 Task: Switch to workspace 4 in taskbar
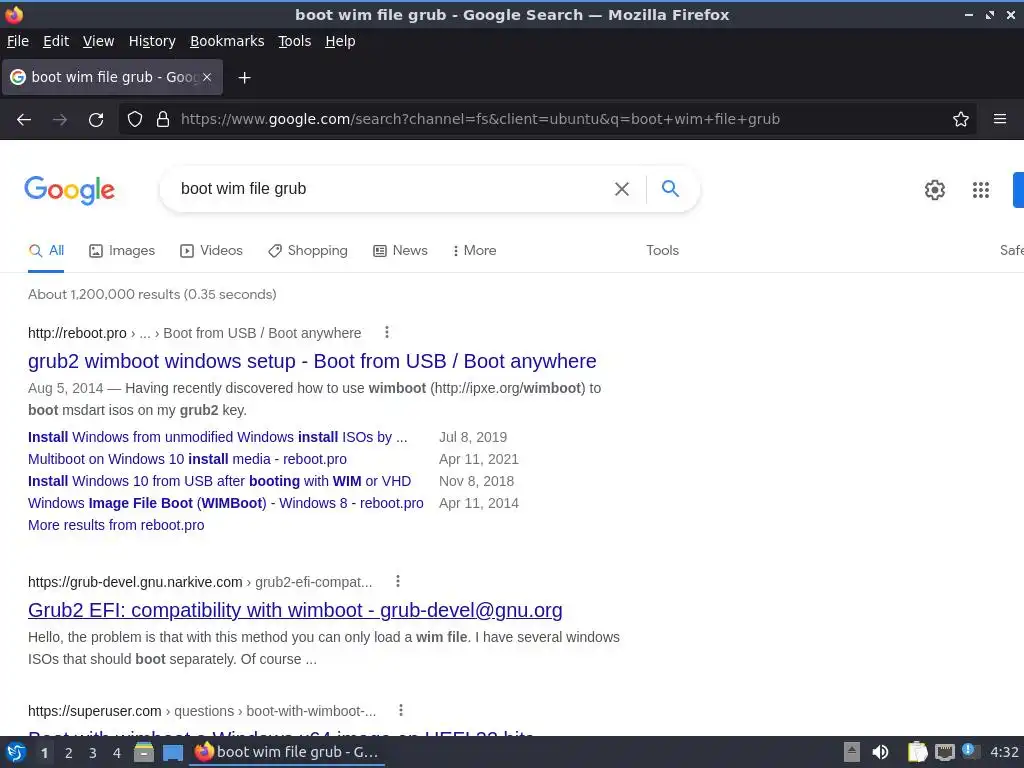117,753
